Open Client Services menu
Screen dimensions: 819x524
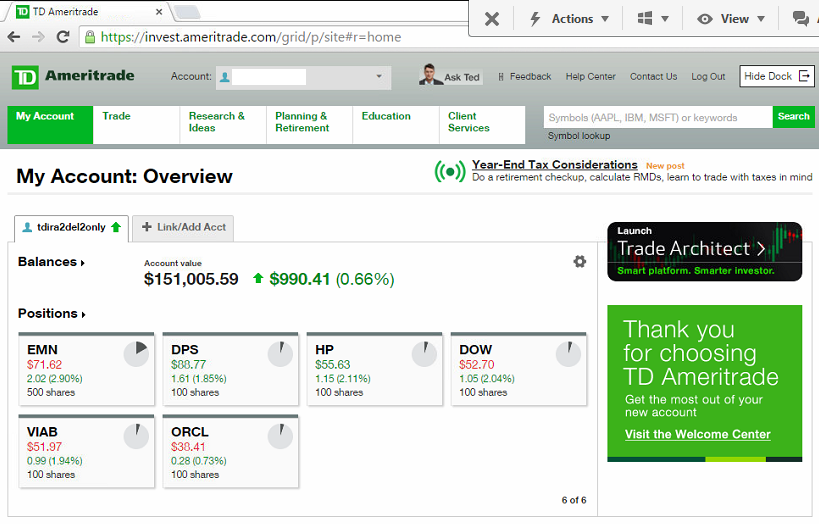[482, 124]
